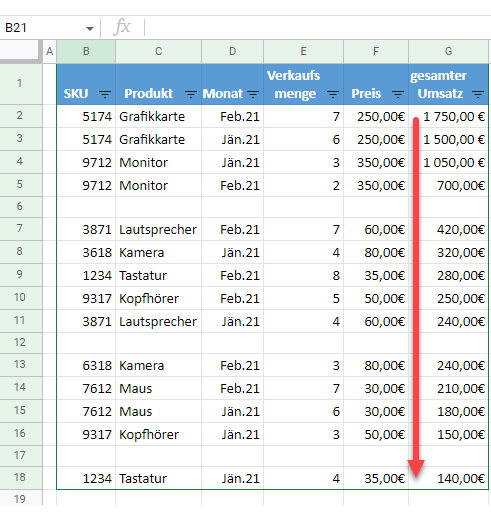Click SKU 9712 cell in row 5

coord(86,185)
